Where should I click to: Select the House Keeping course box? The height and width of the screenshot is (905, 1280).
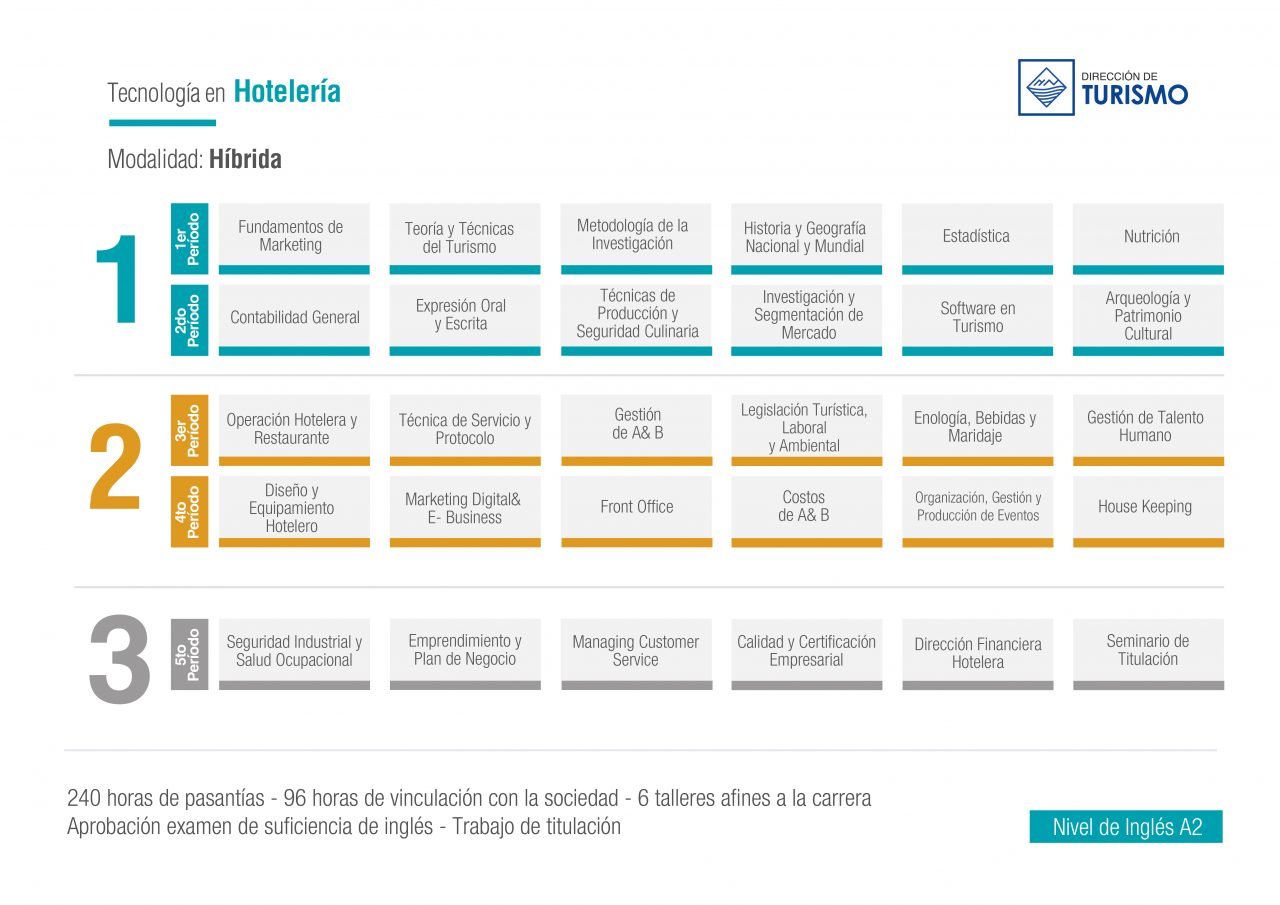[1147, 508]
